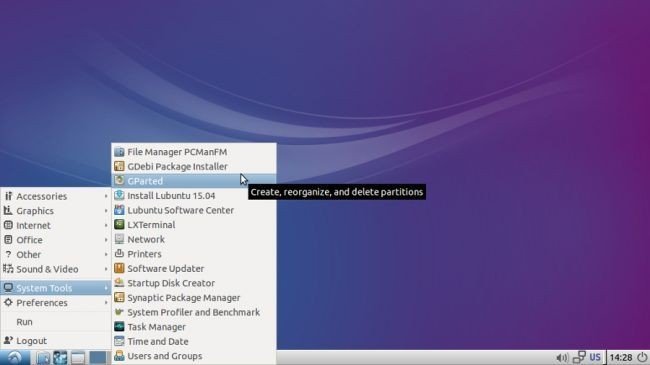Open file manager from the panel launcher

pyautogui.click(x=43, y=358)
